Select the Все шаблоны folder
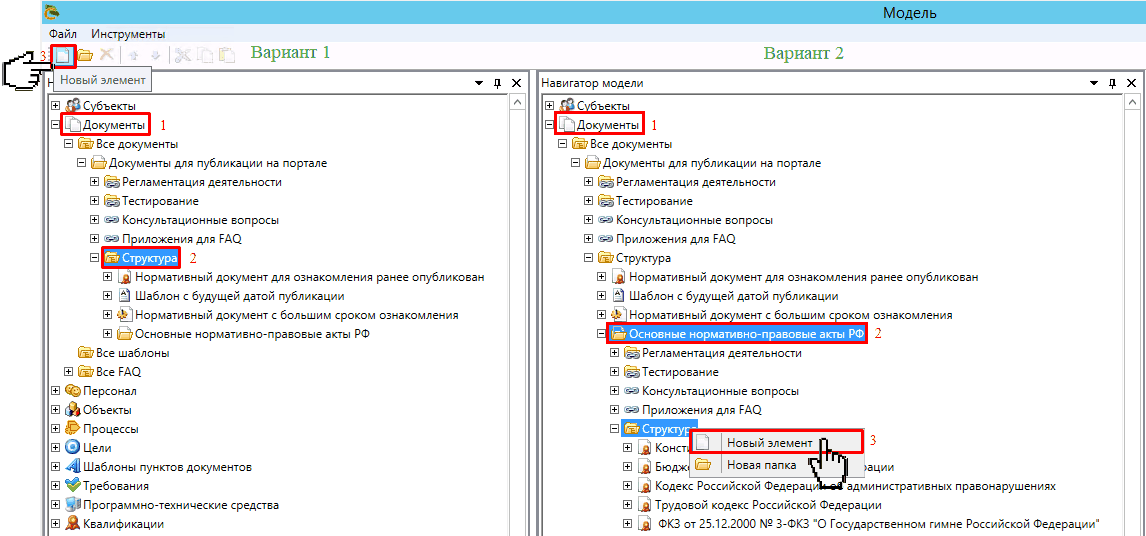This screenshot has width=1146, height=536. coord(132,353)
